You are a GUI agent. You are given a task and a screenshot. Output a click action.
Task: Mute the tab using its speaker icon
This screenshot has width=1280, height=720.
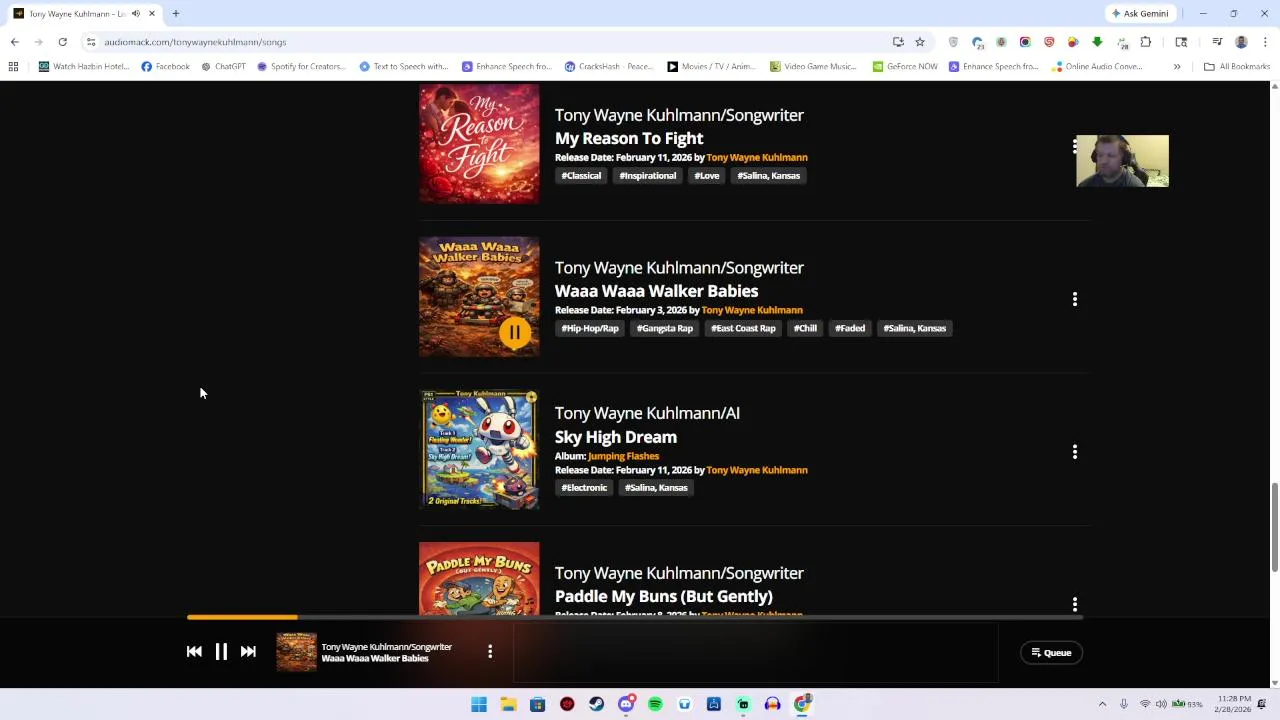coord(136,14)
